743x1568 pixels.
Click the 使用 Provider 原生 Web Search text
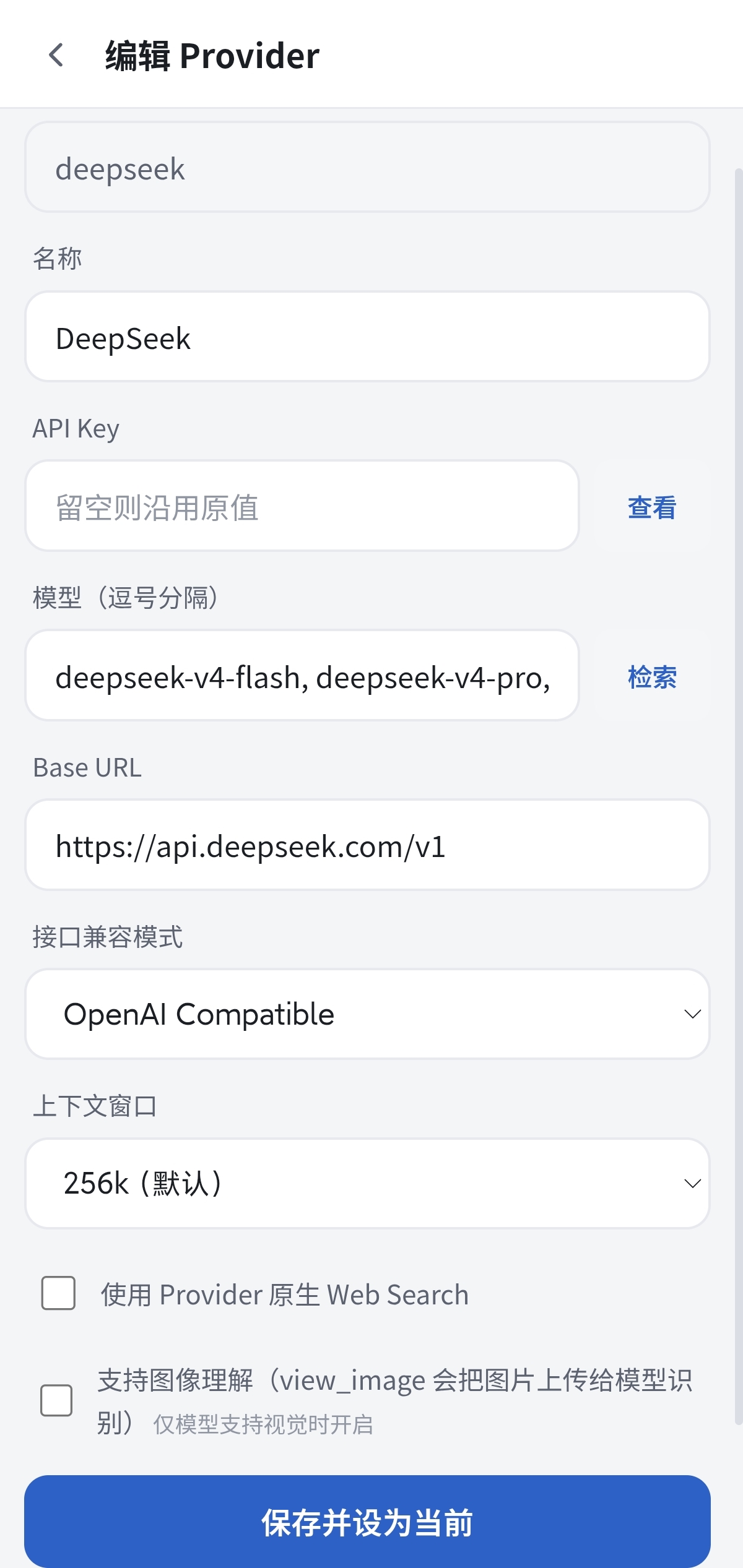pyautogui.click(x=285, y=1294)
